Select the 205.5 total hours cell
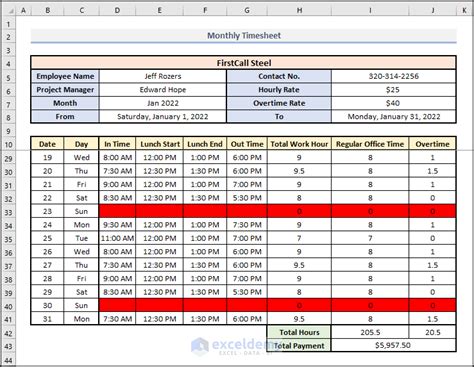The image size is (474, 367). click(370, 332)
